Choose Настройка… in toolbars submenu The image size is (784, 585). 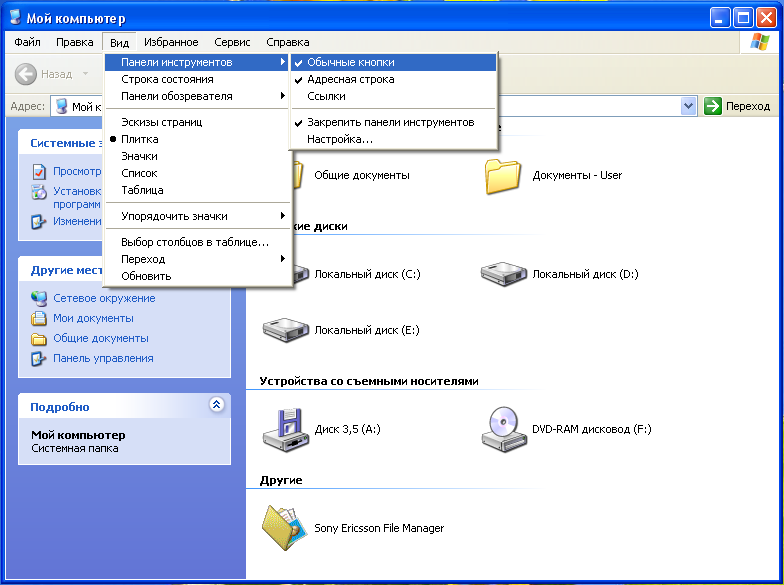click(393, 140)
